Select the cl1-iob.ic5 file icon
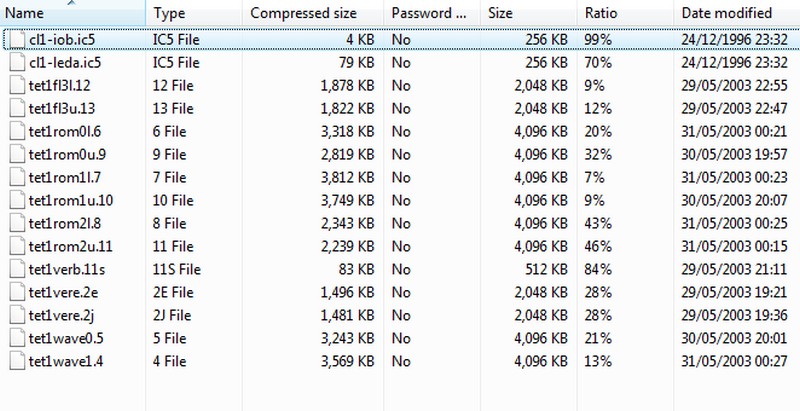 tap(17, 40)
